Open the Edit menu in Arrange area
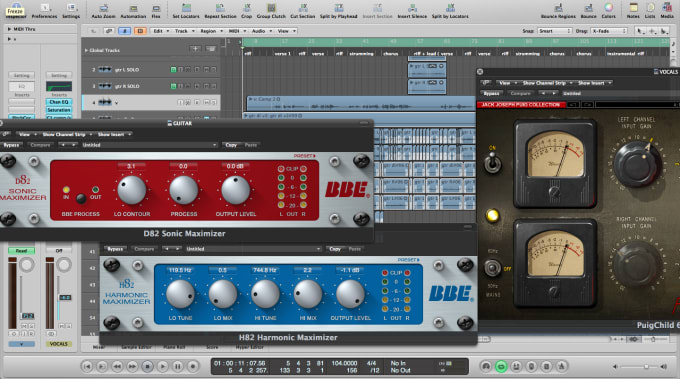 [160, 31]
